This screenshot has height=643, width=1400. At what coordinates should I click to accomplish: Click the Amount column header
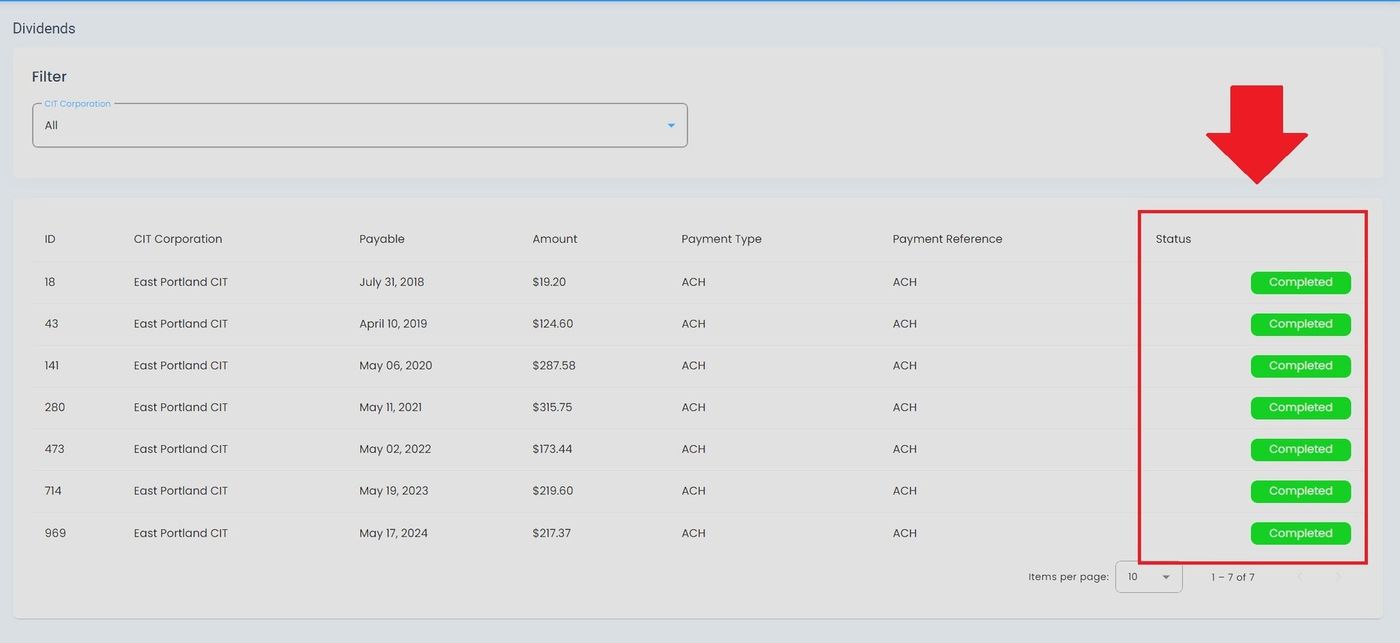pyautogui.click(x=554, y=239)
